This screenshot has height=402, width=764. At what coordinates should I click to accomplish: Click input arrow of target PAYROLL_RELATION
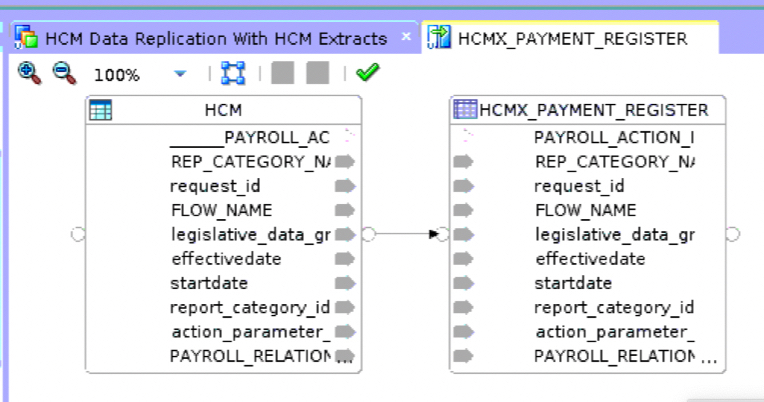[463, 356]
